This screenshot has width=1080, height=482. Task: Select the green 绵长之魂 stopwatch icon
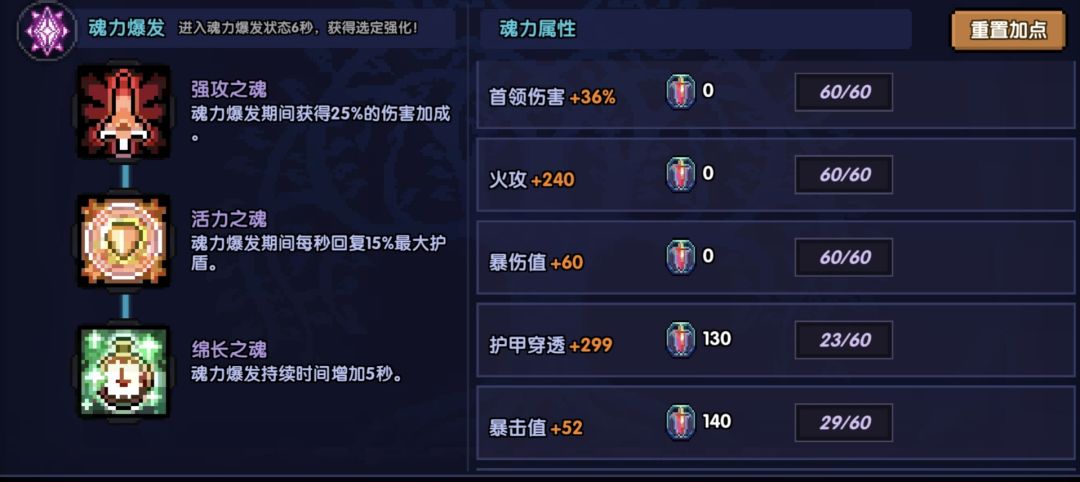124,371
